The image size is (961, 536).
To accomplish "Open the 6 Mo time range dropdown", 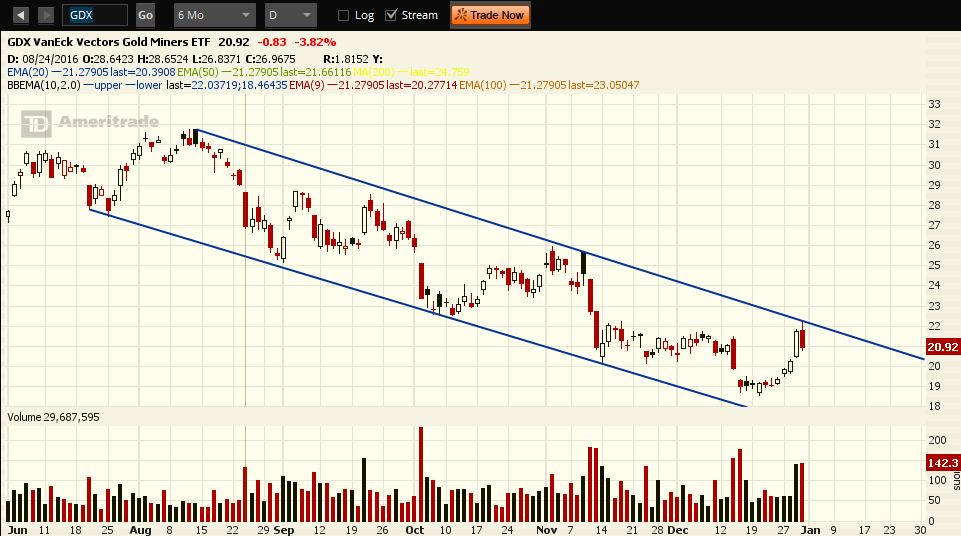I will click(x=213, y=15).
